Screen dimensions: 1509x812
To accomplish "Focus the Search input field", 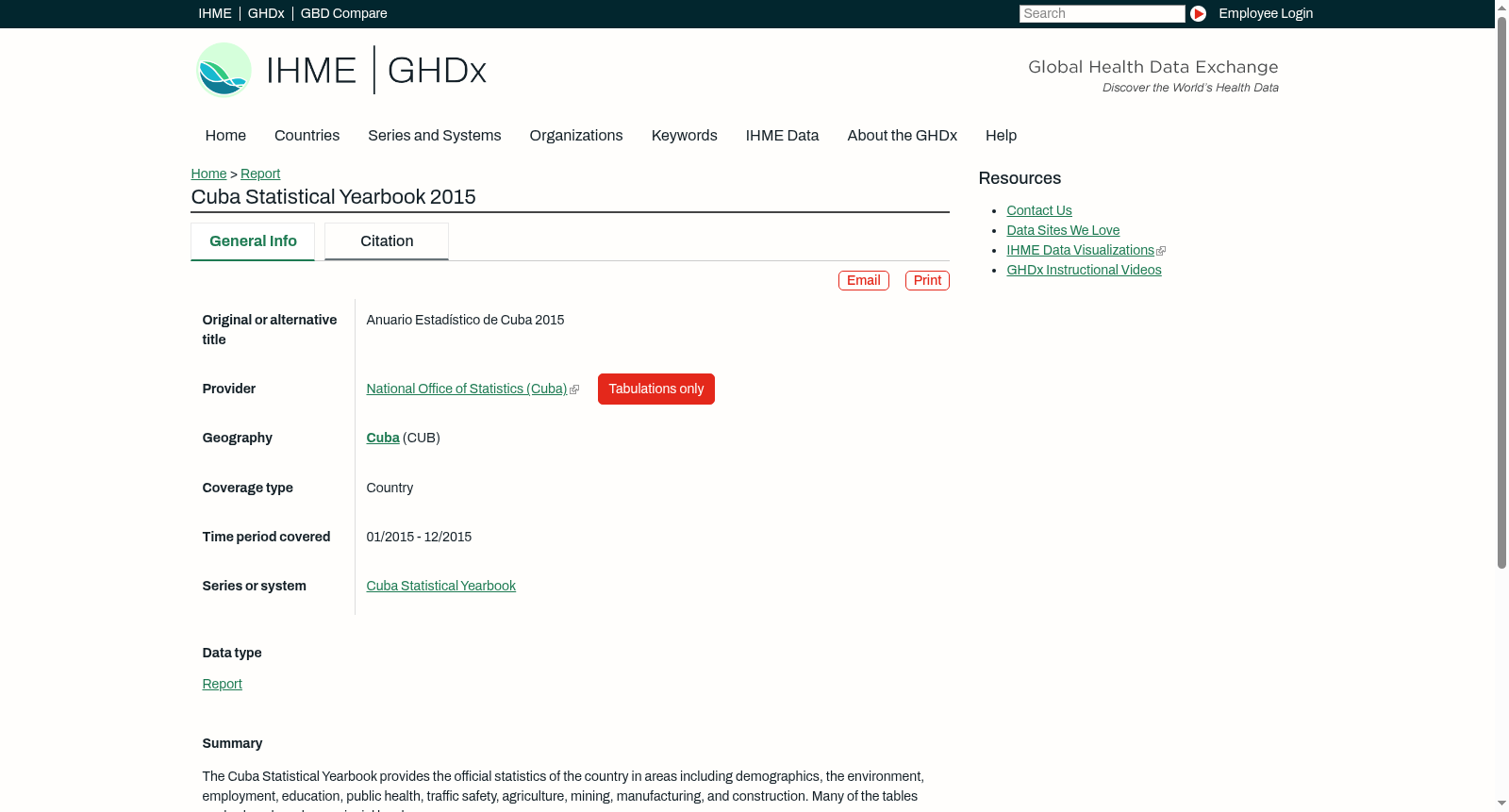I will [x=1102, y=13].
